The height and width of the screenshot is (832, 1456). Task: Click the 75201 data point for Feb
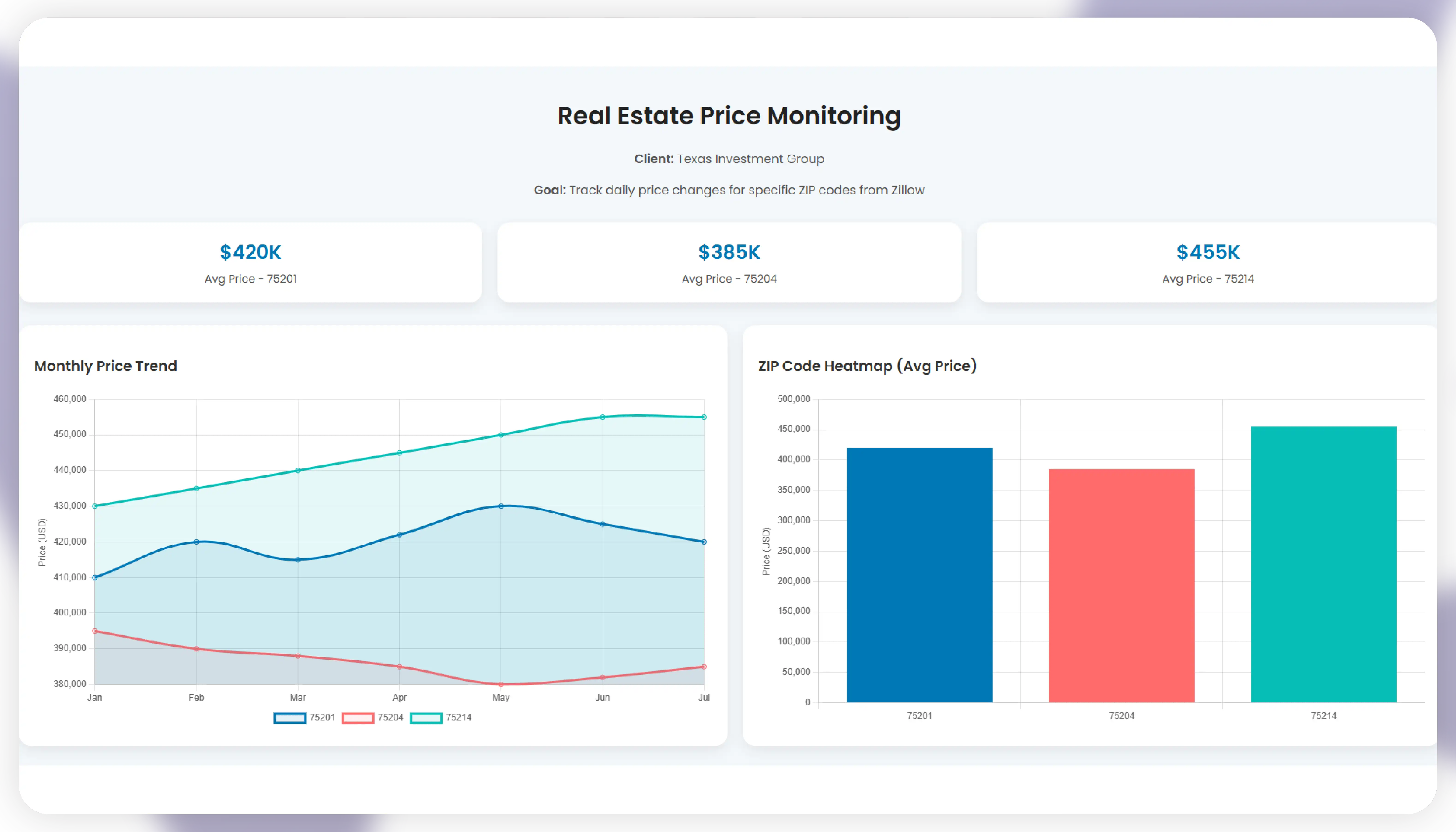pyautogui.click(x=196, y=542)
